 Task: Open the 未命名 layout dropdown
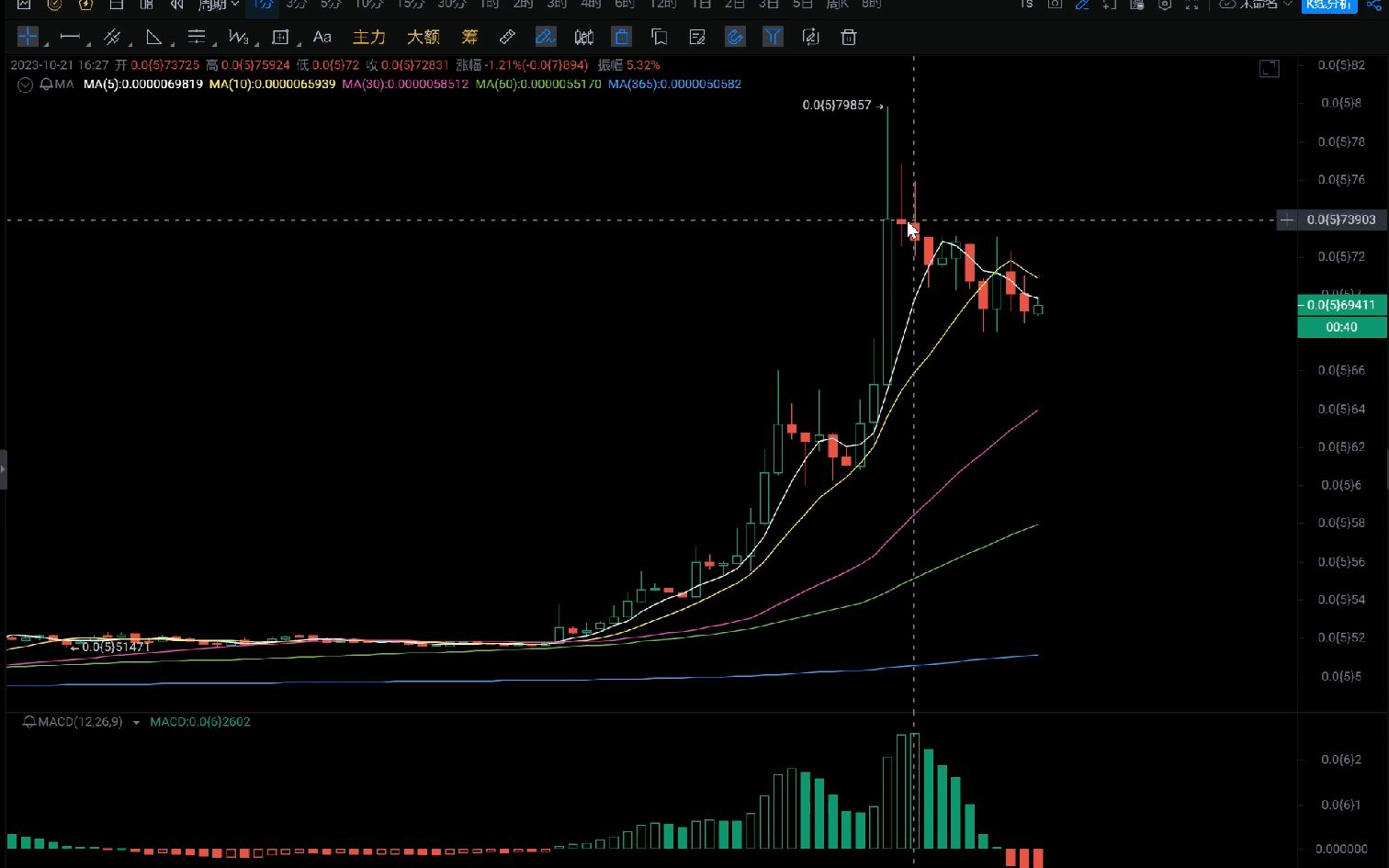pos(1256,5)
